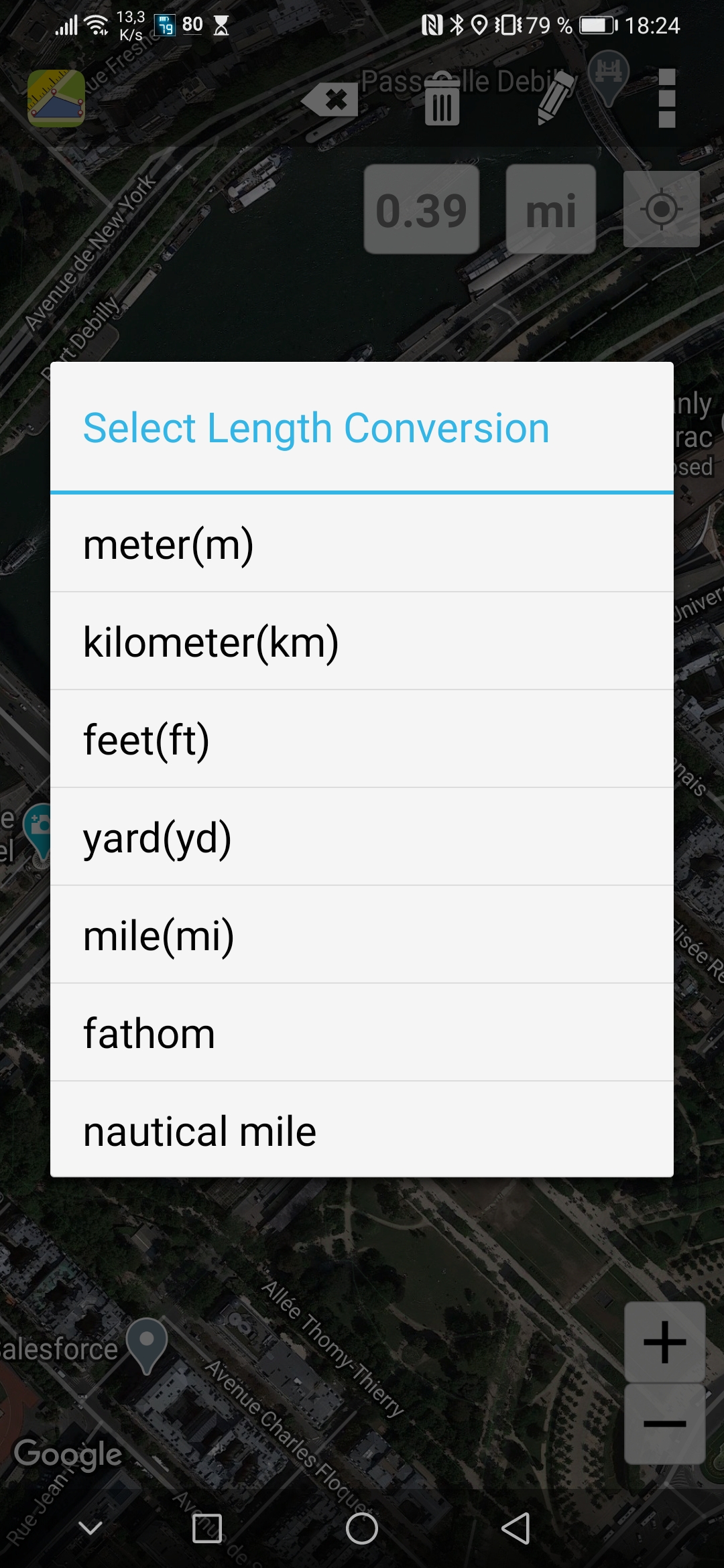Select feet(ft) length unit
724x1568 pixels.
tap(362, 739)
